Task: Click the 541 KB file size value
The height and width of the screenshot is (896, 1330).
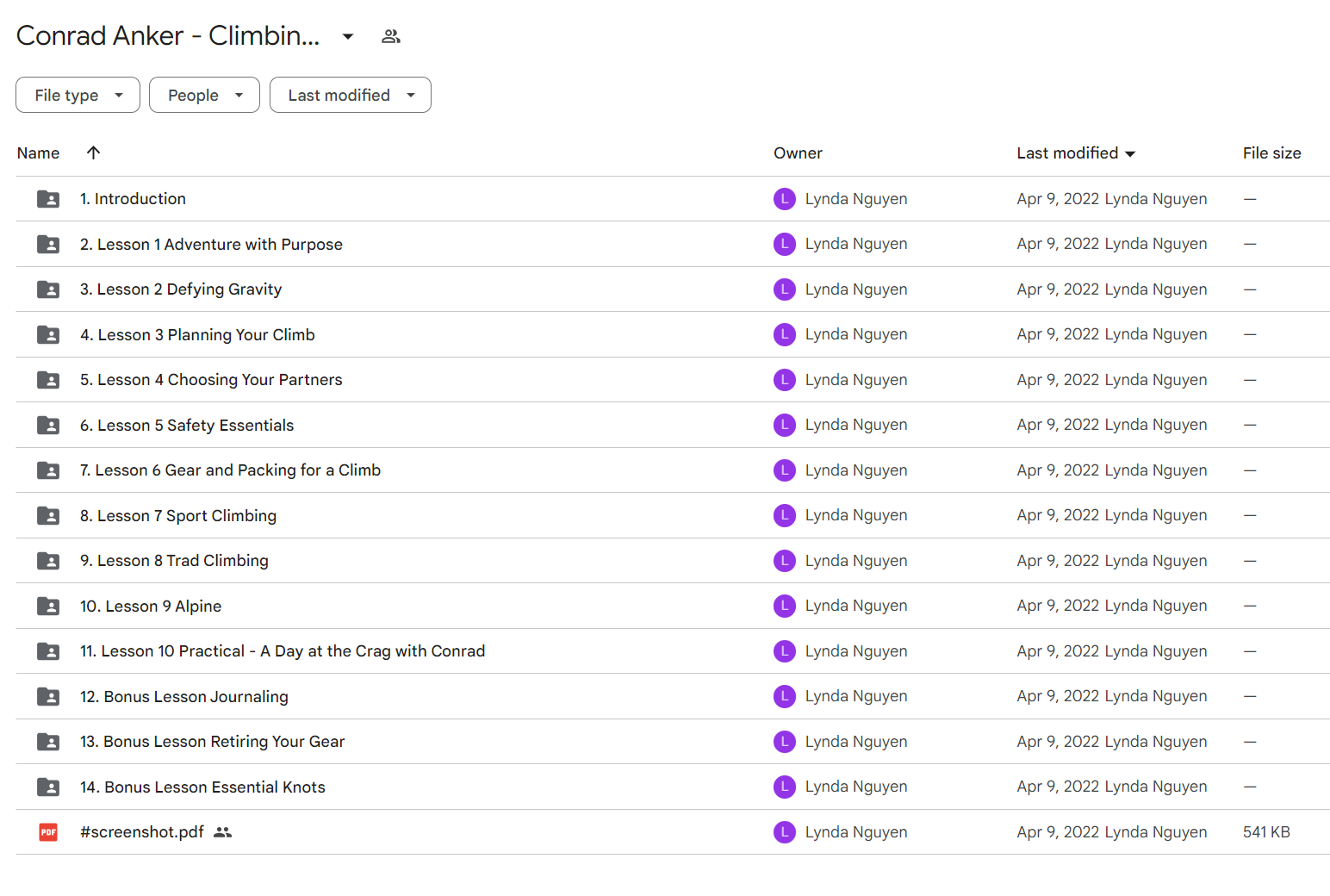Action: (x=1266, y=832)
